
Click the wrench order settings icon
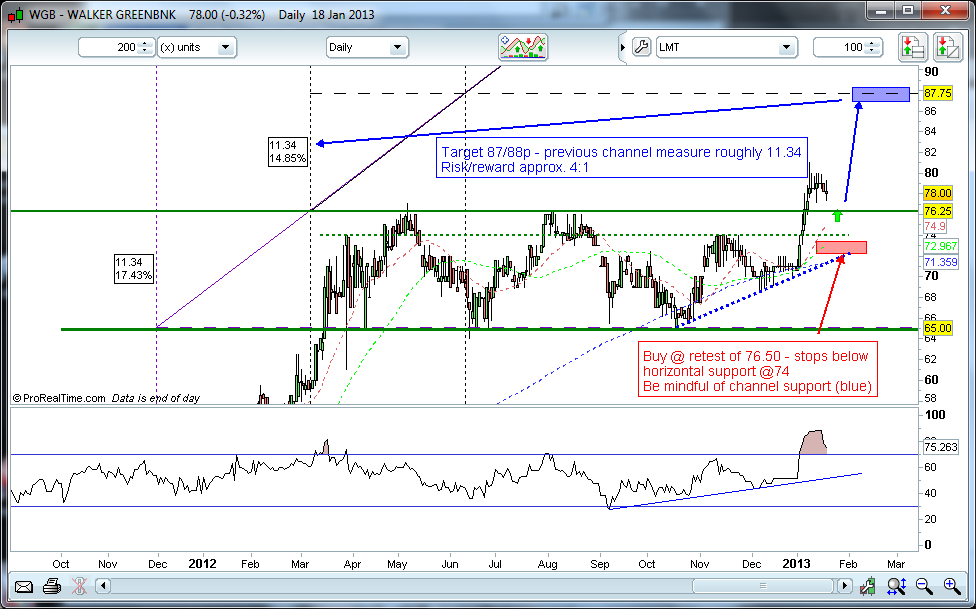coord(642,47)
